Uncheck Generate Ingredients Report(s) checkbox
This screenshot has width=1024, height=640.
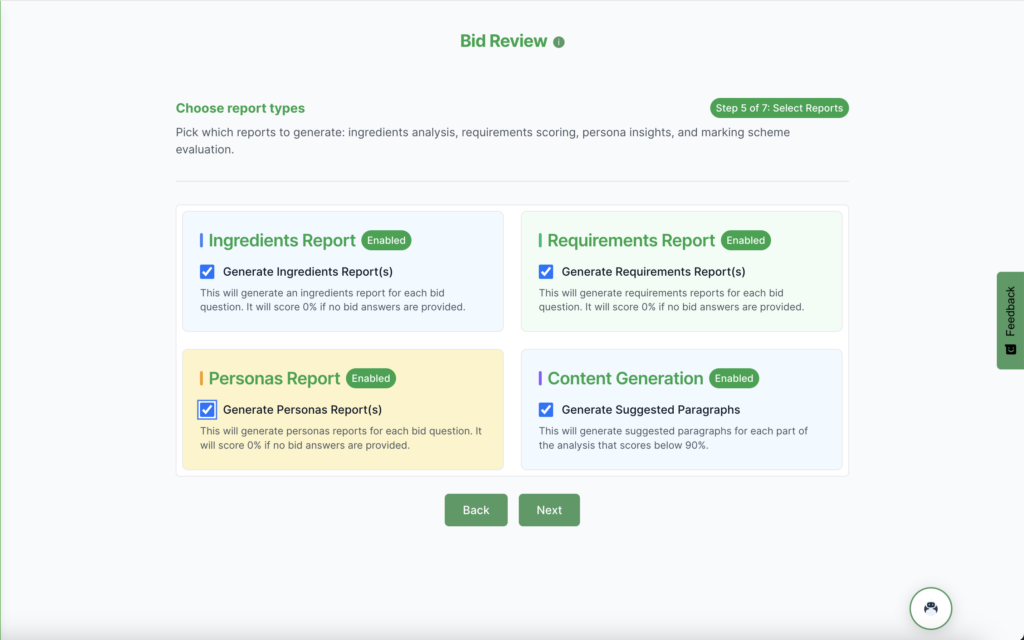click(207, 271)
